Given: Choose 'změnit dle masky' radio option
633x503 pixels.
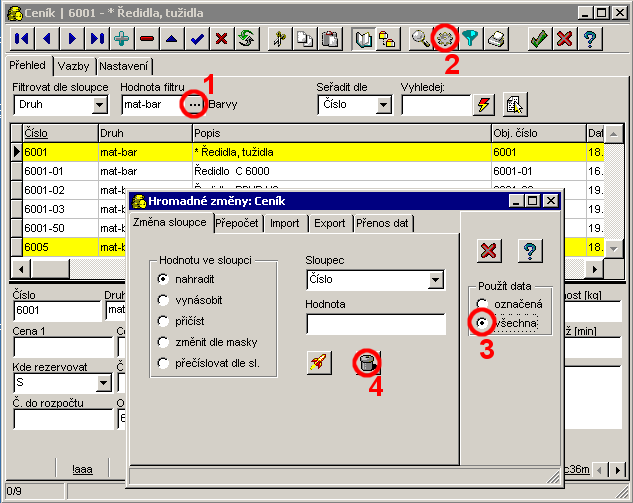Looking at the screenshot, I should pos(162,342).
